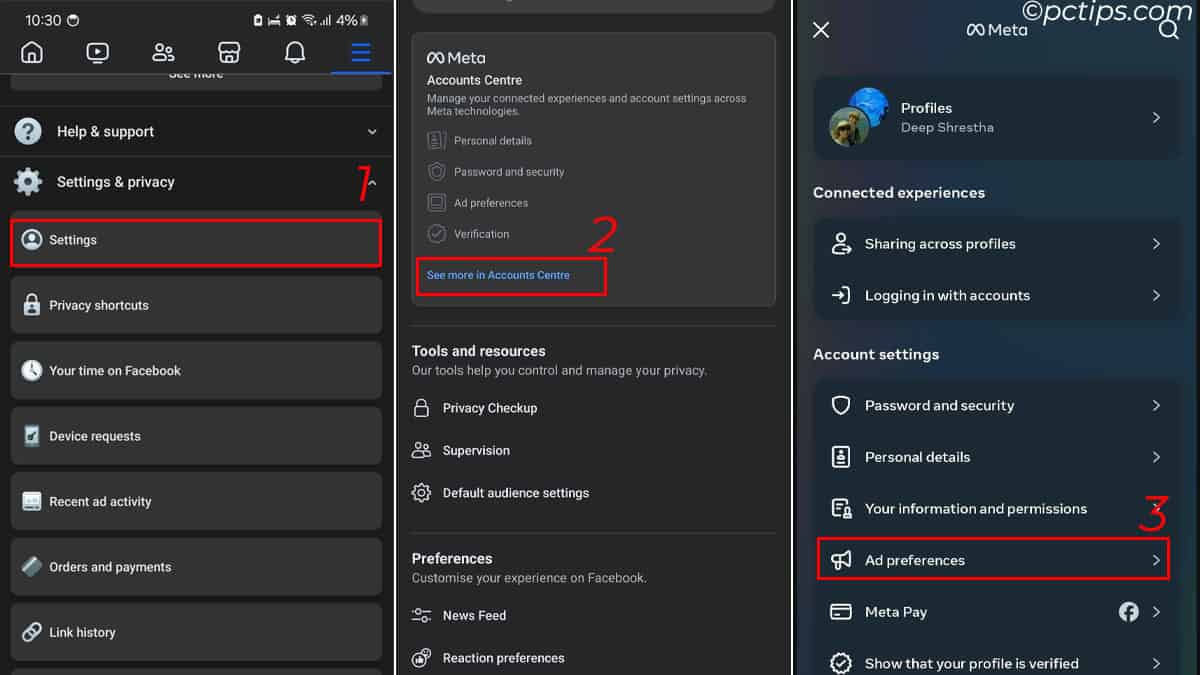The image size is (1200, 675).
Task: Click the Settings & privacy gear icon
Action: click(28, 182)
